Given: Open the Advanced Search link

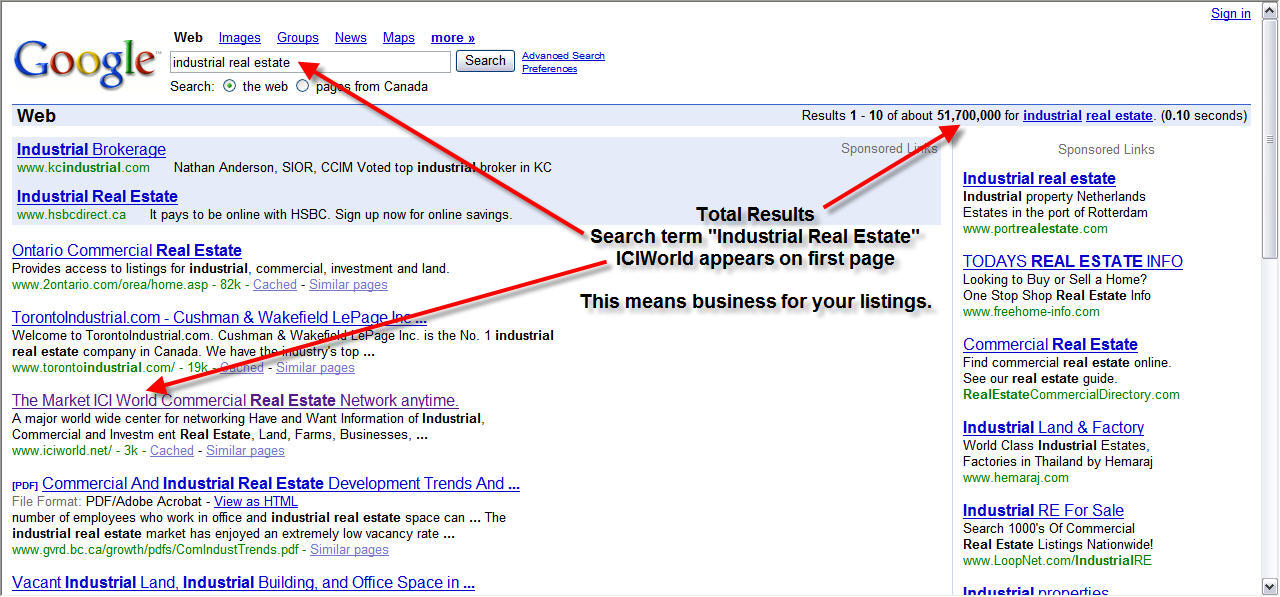Looking at the screenshot, I should click(563, 56).
